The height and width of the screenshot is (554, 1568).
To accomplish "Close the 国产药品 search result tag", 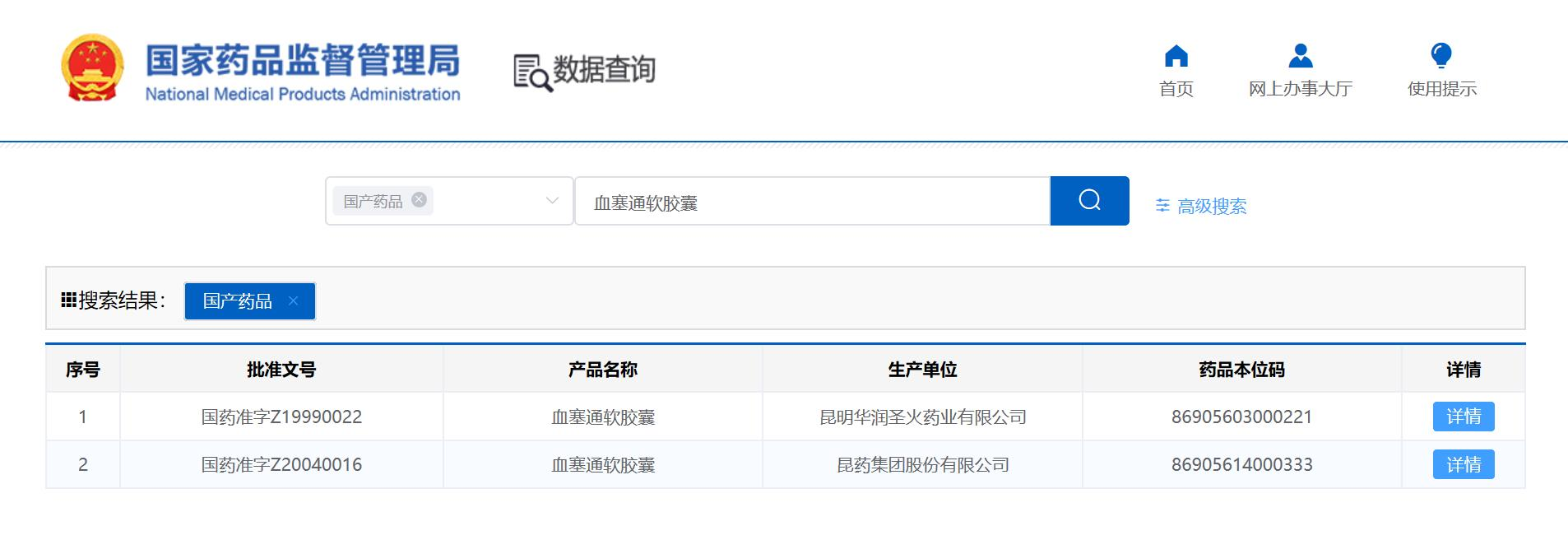I will pyautogui.click(x=293, y=300).
